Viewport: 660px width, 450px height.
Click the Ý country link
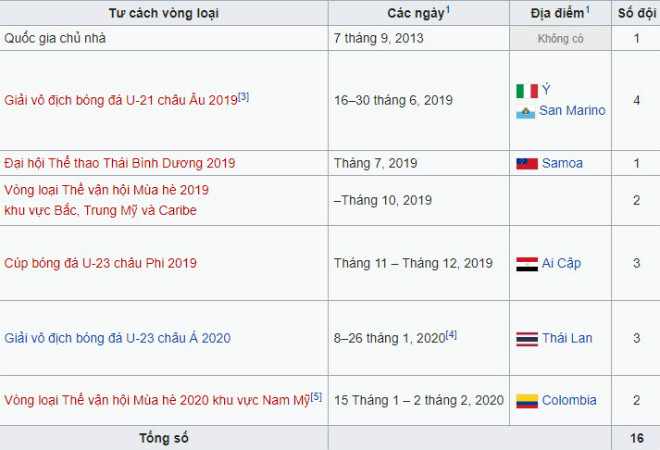[545, 91]
